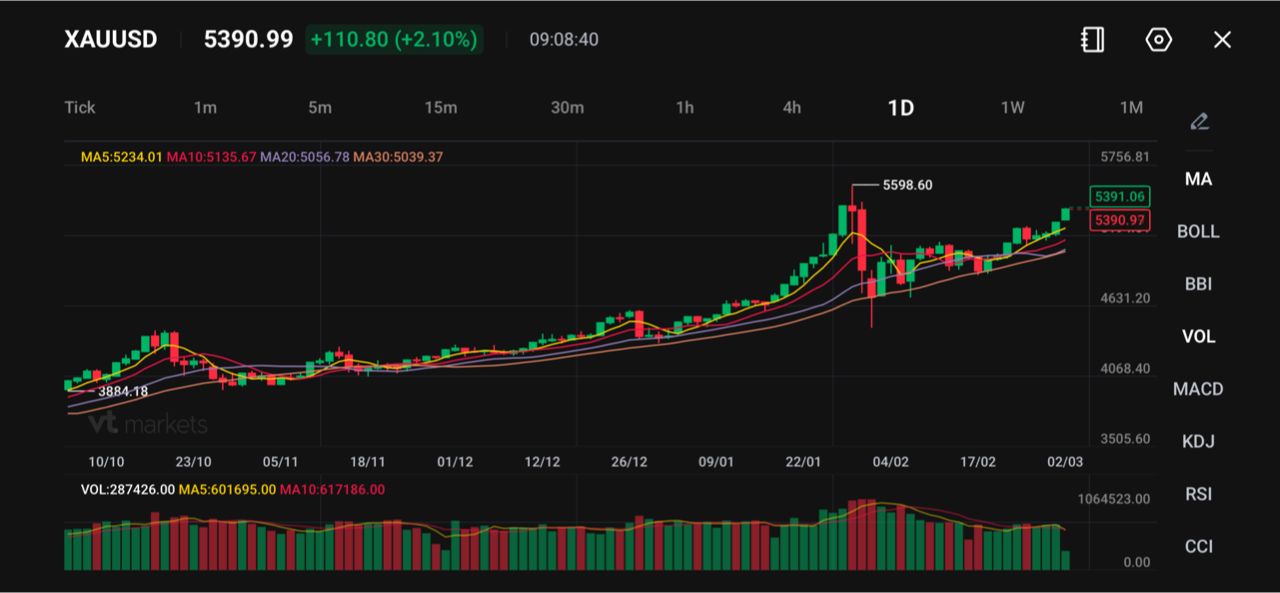Switch to the 1h timeframe
The height and width of the screenshot is (593, 1280).
684,108
